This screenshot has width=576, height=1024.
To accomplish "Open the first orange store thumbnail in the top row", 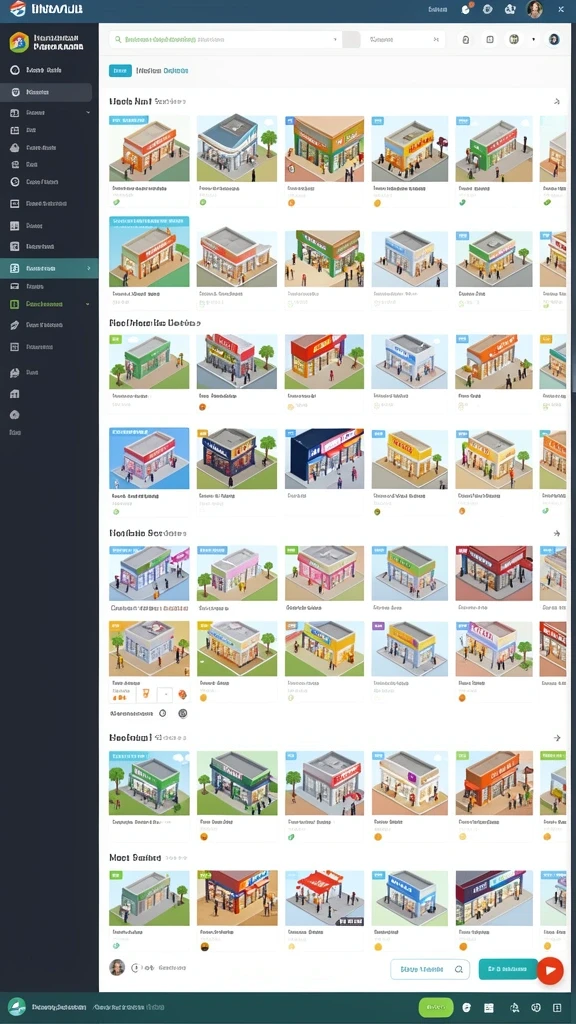I will point(150,149).
